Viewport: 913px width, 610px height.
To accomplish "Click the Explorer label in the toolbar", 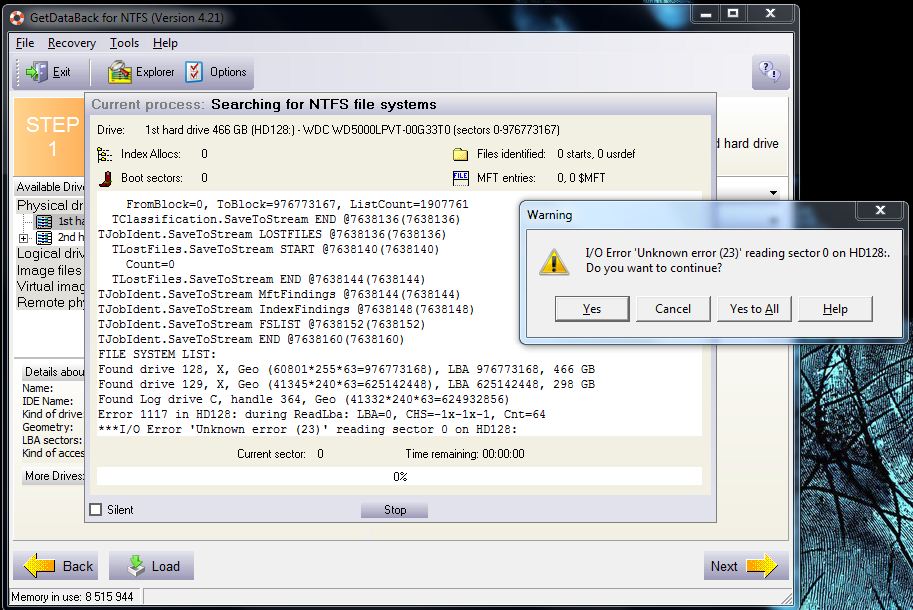I will pos(155,72).
